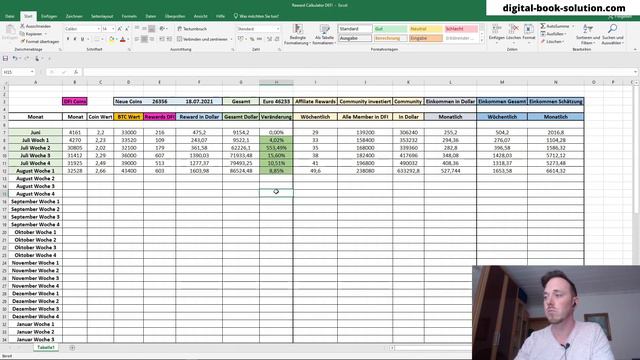Open the font name dropdown

pos(98,29)
